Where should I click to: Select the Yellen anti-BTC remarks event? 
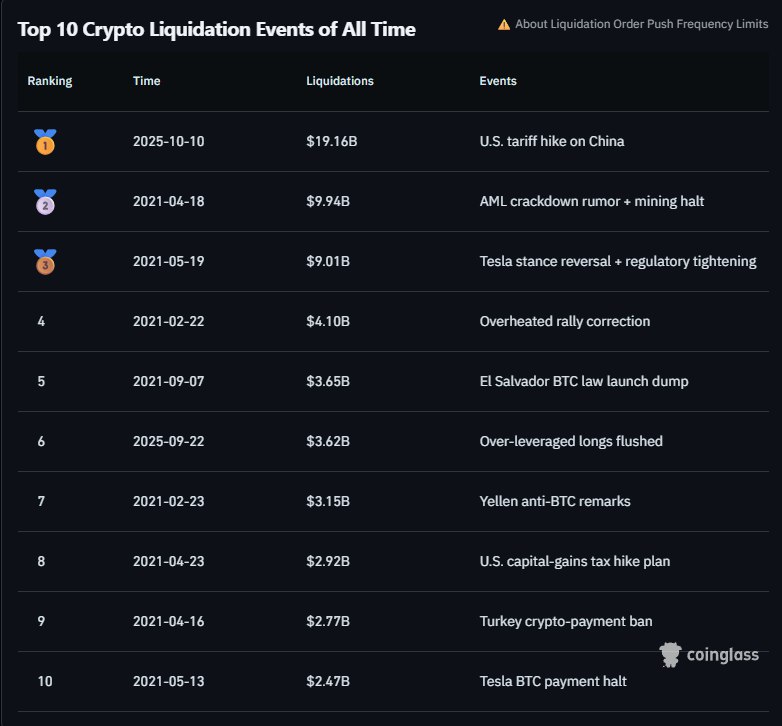(x=555, y=502)
